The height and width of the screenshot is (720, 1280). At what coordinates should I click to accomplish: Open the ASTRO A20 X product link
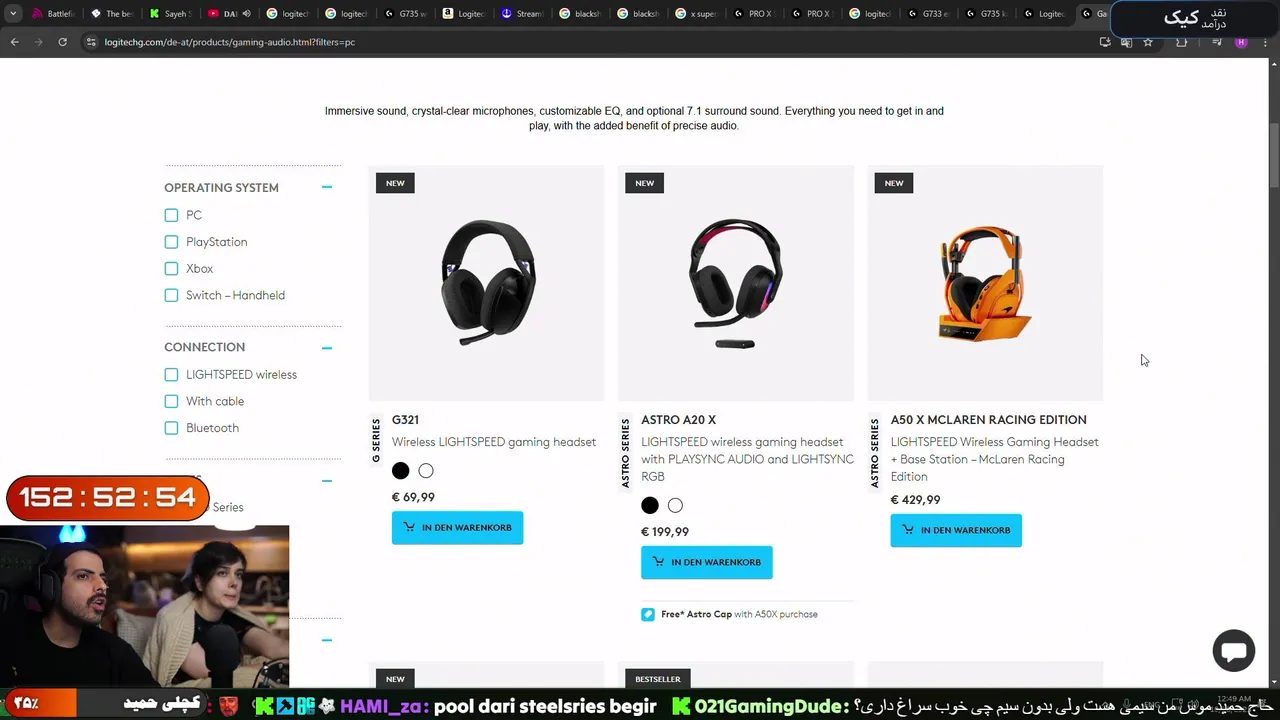click(x=678, y=420)
